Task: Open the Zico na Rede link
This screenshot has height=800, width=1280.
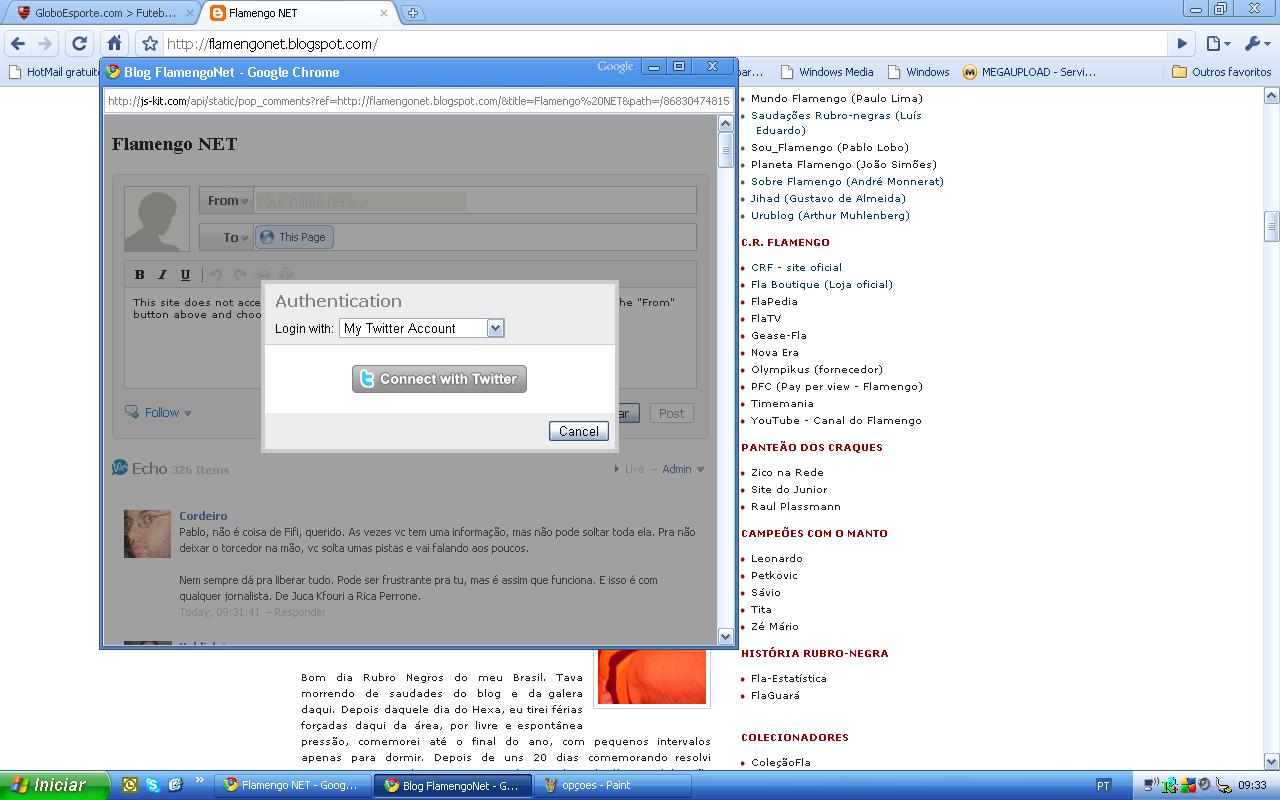Action: 787,472
